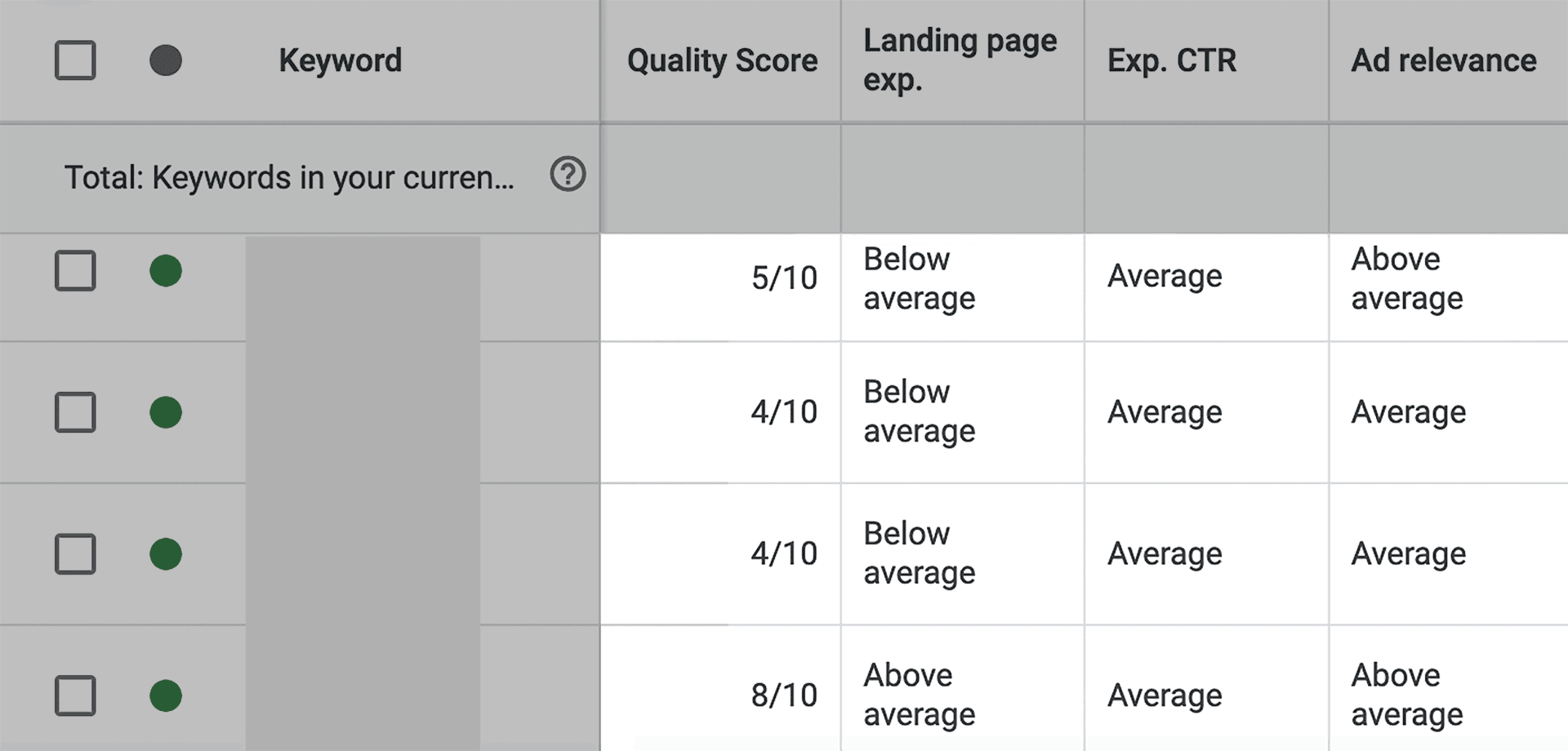Sort by Quality Score column header
This screenshot has height=751, width=1568.
point(722,60)
